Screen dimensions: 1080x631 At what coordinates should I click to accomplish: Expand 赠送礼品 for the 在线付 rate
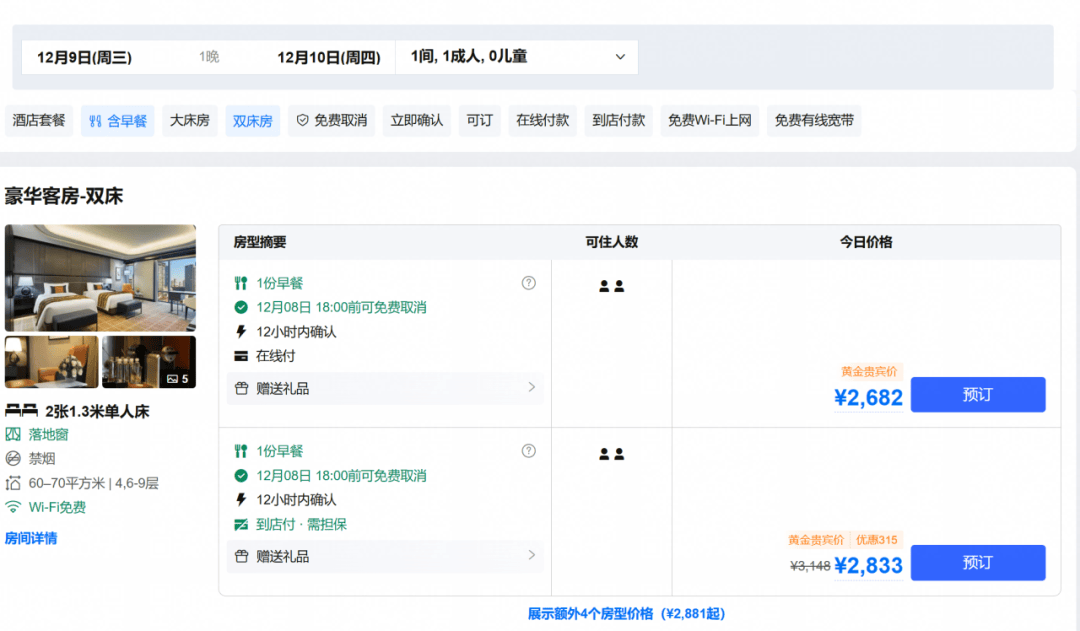[x=385, y=388]
